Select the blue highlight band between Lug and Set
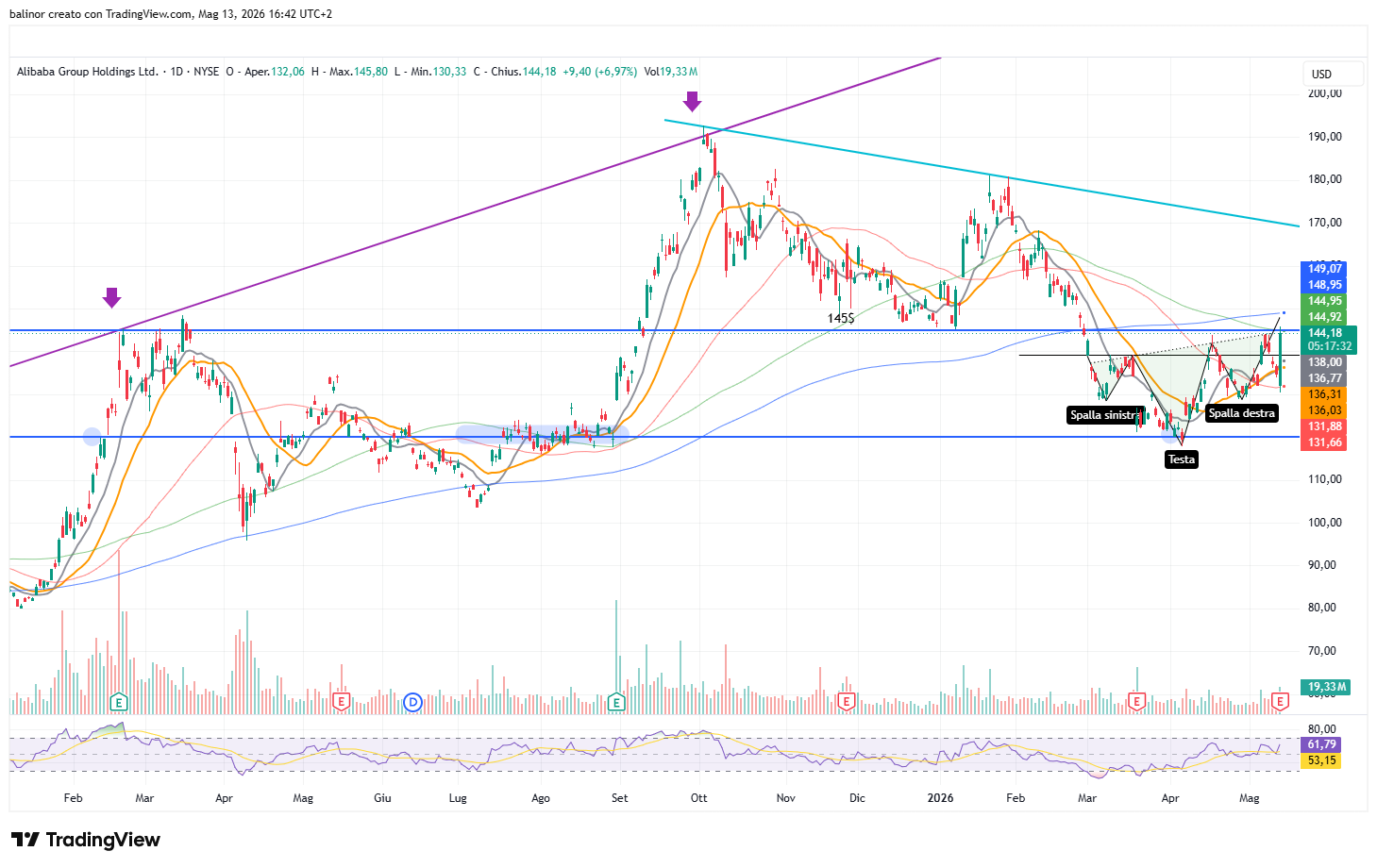 543,435
